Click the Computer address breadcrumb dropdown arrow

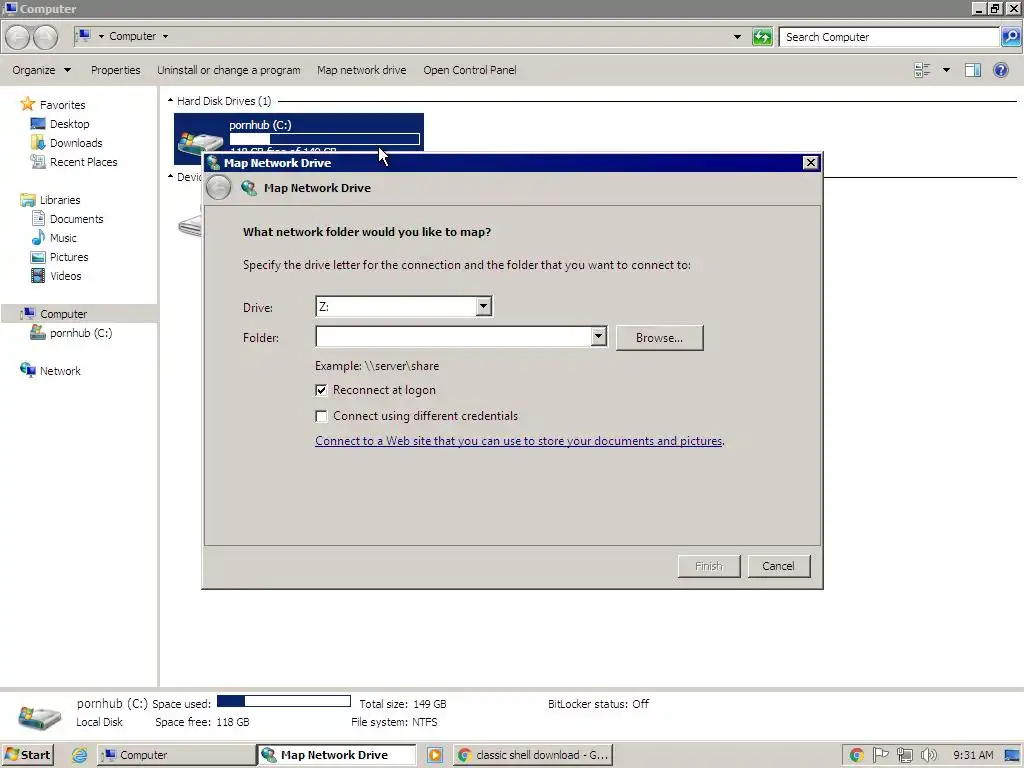click(165, 37)
